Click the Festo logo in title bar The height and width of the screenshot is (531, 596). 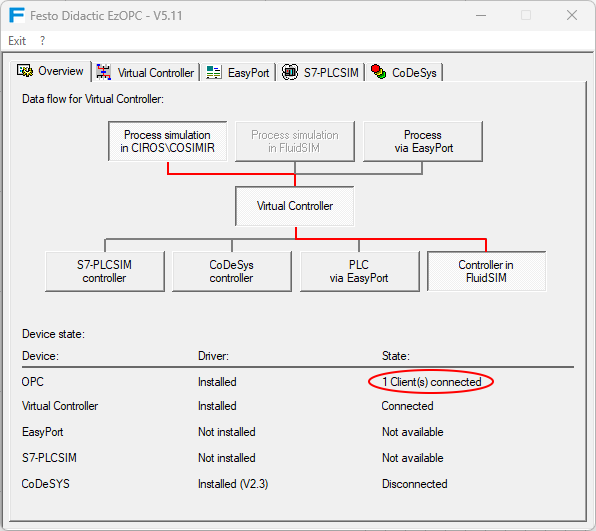pos(17,16)
